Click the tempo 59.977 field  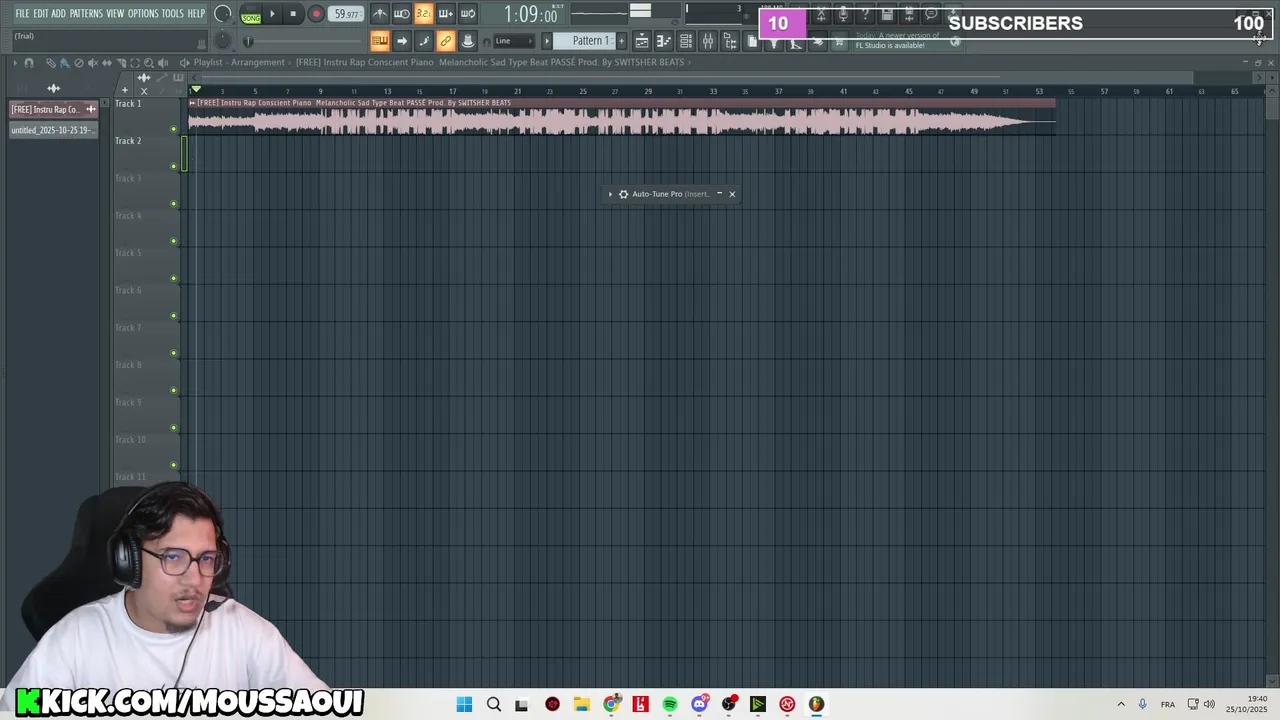click(347, 14)
